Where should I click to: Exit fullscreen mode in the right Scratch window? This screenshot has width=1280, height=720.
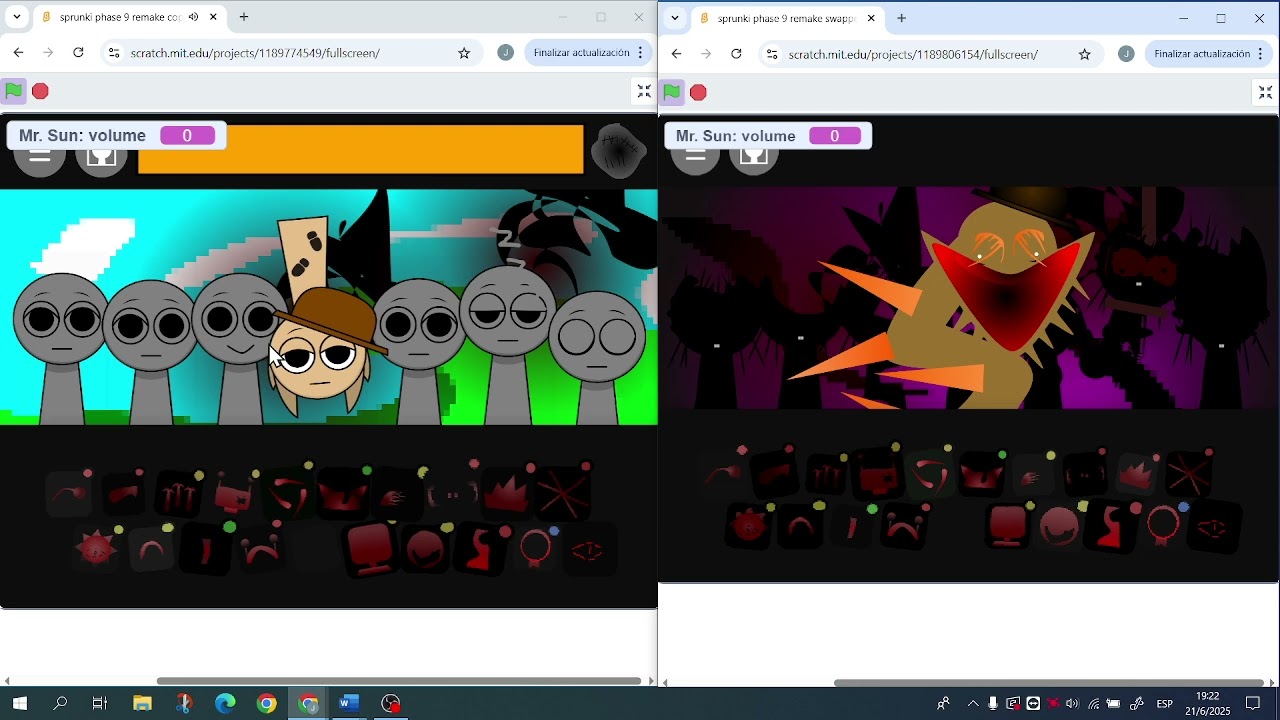tap(1265, 93)
